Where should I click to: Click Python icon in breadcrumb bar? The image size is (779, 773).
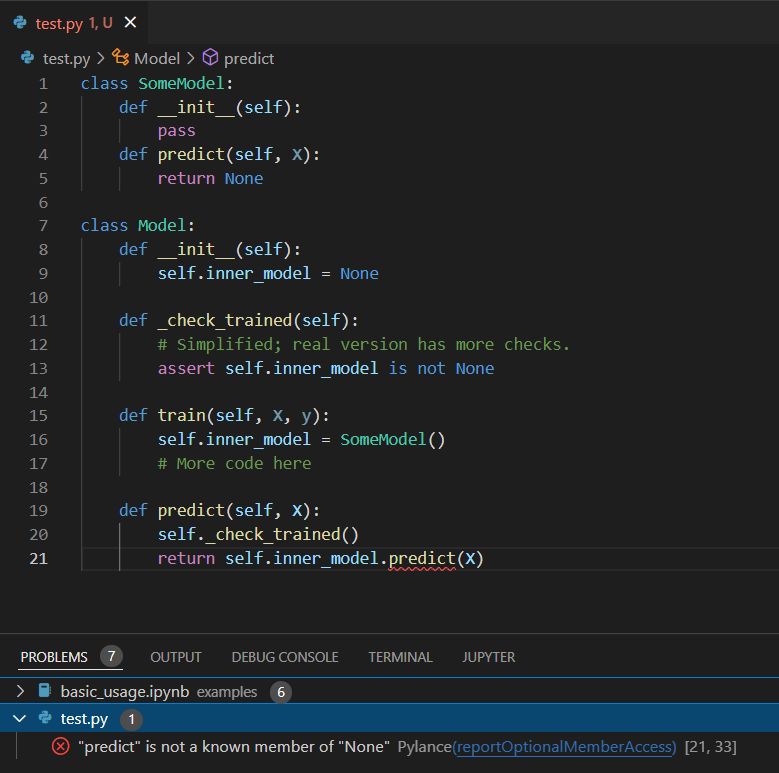(27, 58)
